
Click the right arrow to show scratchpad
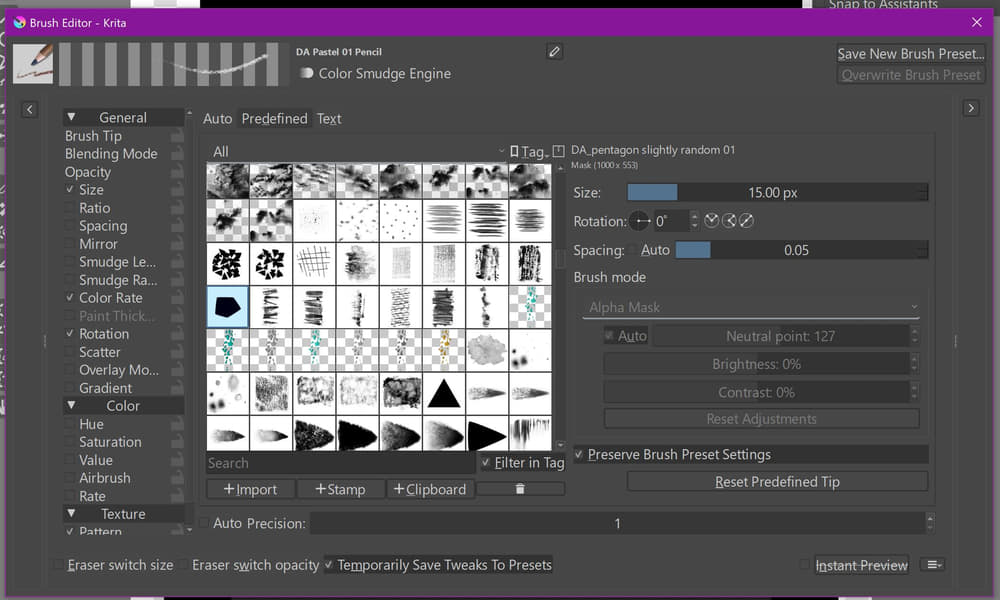point(970,109)
